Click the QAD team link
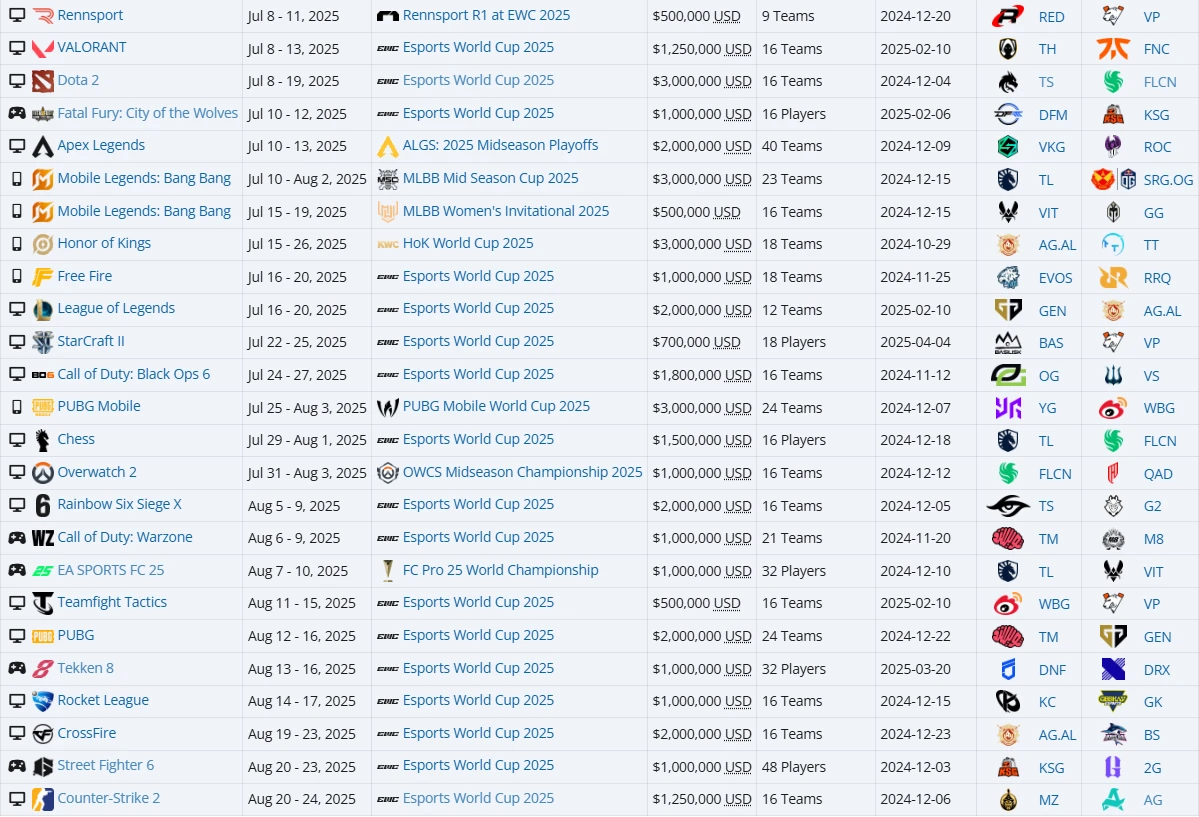 click(1158, 474)
